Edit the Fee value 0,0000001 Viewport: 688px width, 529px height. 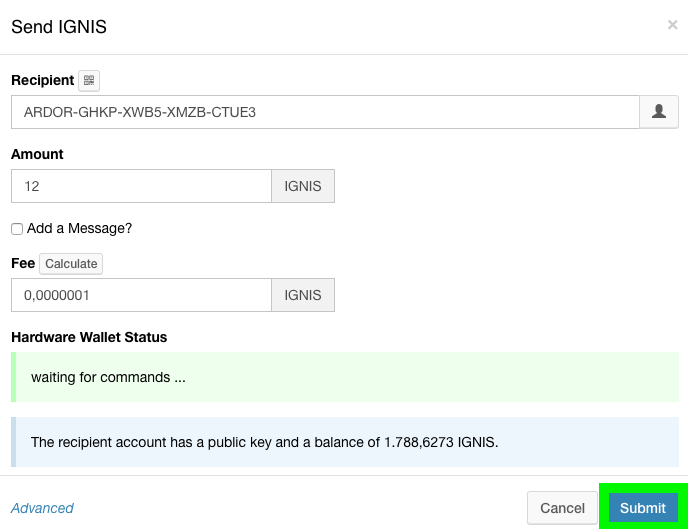click(x=141, y=295)
